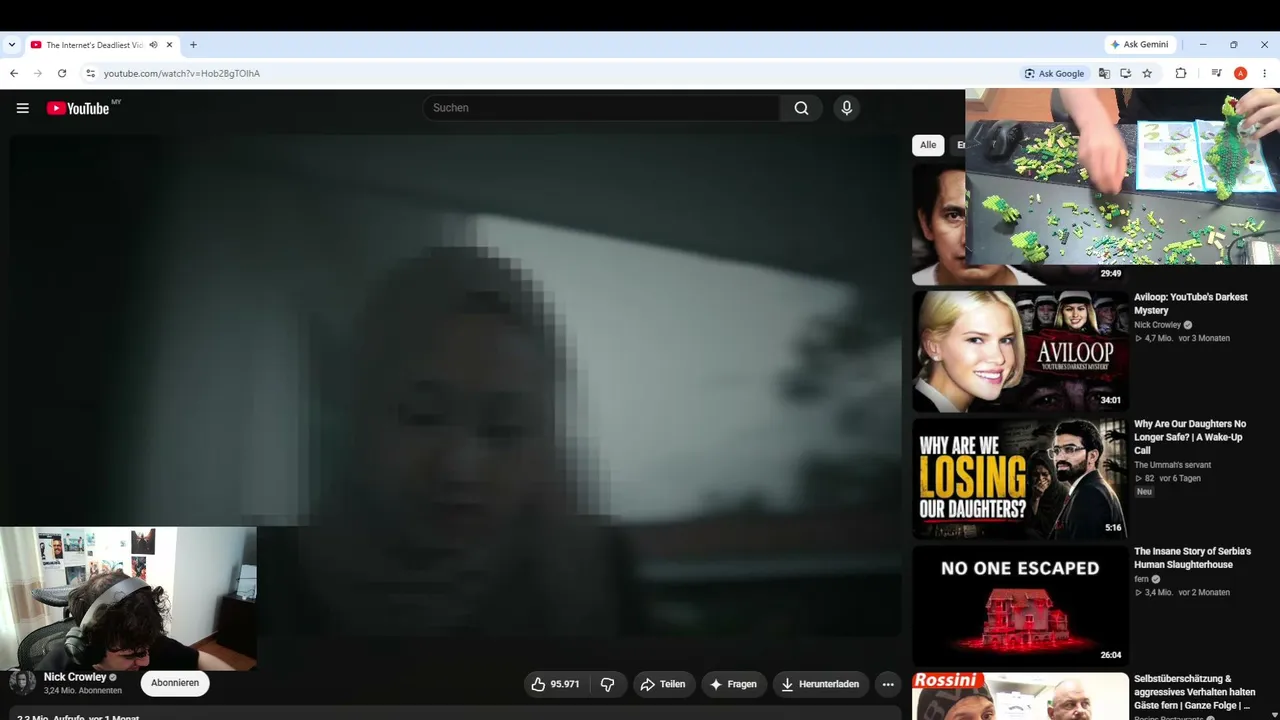Image resolution: width=1280 pixels, height=720 pixels.
Task: Like the video with 95.971 likes
Action: pyautogui.click(x=557, y=684)
